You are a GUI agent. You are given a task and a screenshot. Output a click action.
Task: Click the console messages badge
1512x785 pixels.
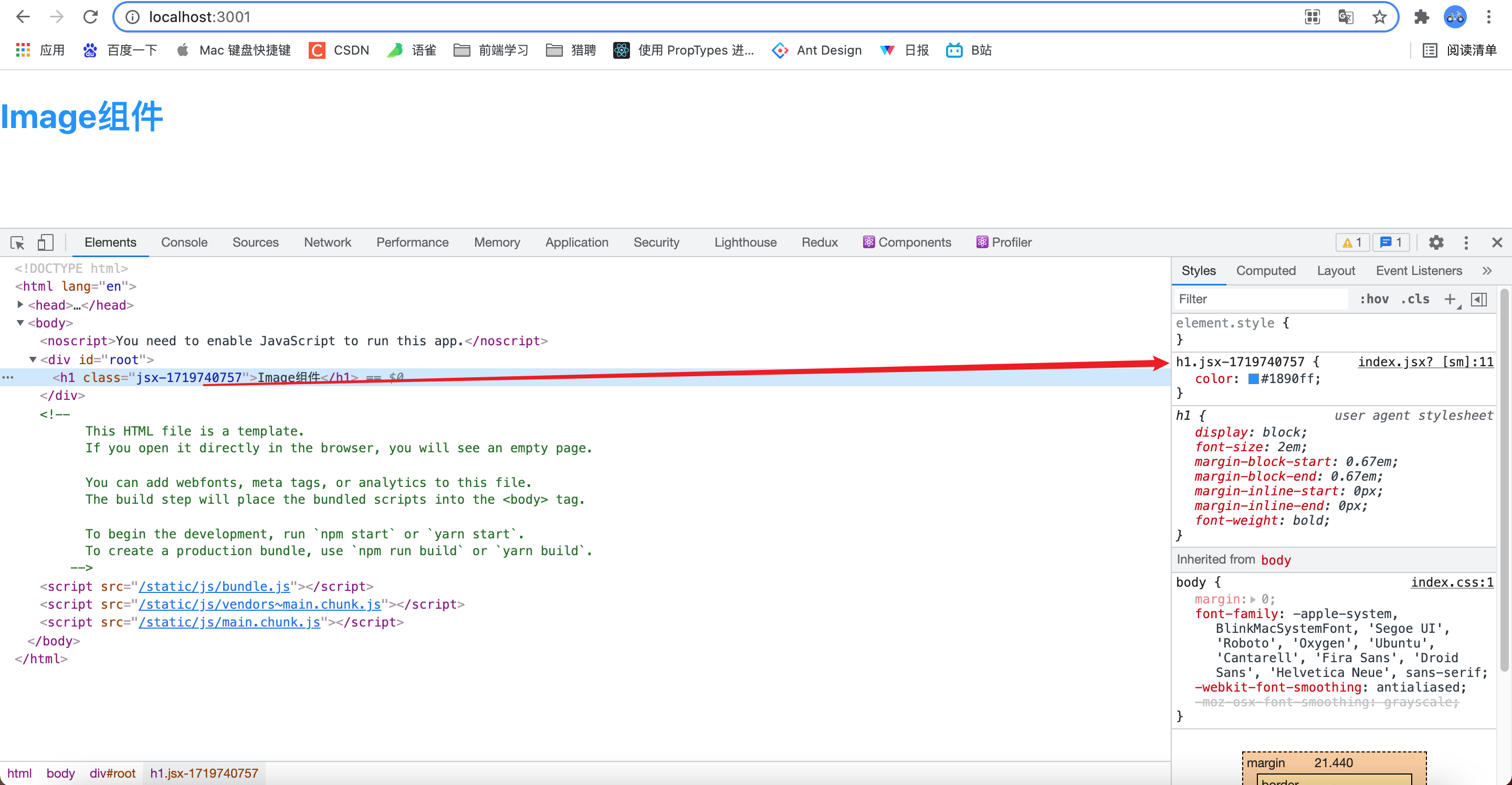click(1391, 242)
